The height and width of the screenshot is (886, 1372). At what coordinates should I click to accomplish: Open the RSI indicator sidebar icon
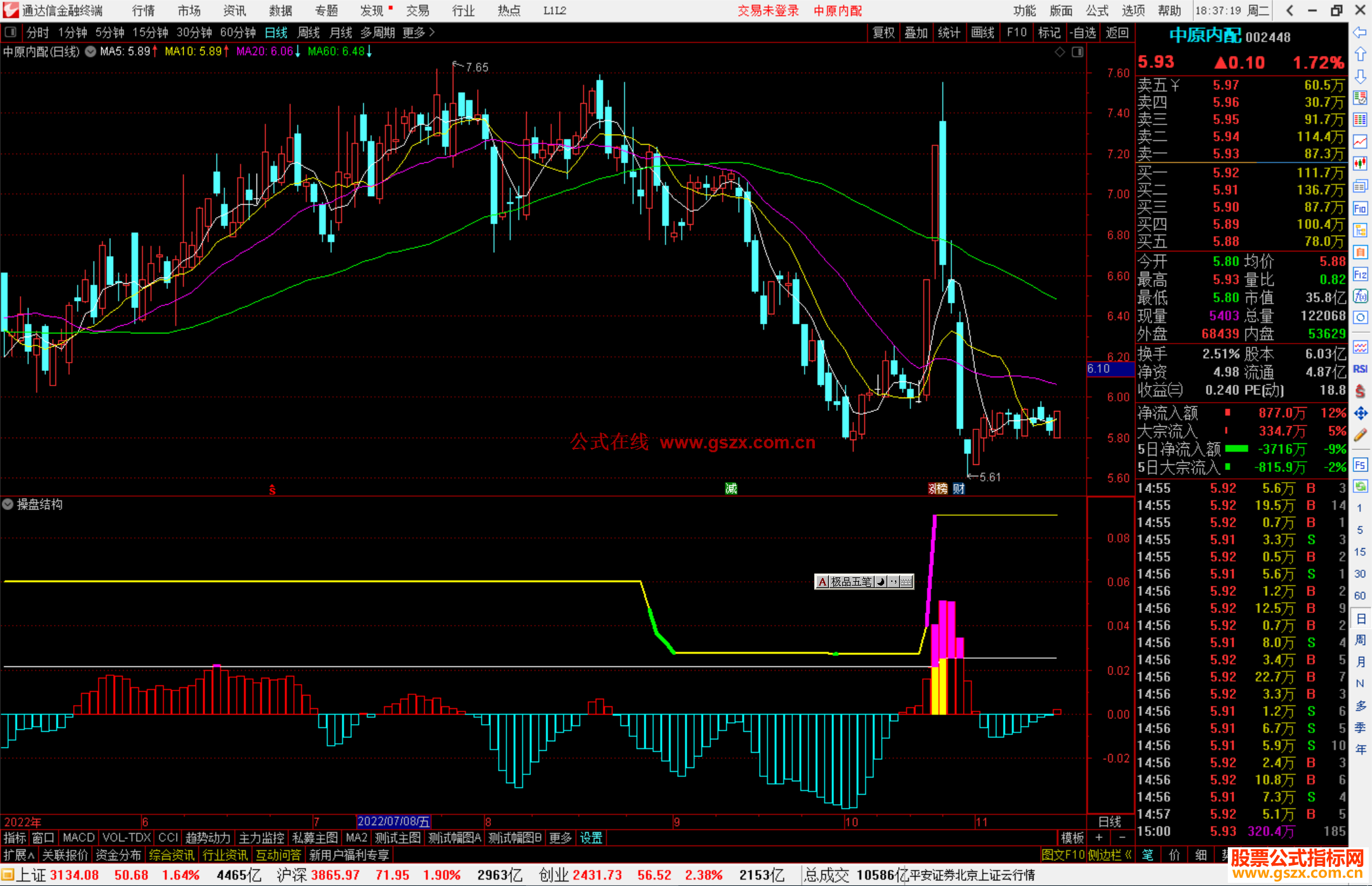1360,369
